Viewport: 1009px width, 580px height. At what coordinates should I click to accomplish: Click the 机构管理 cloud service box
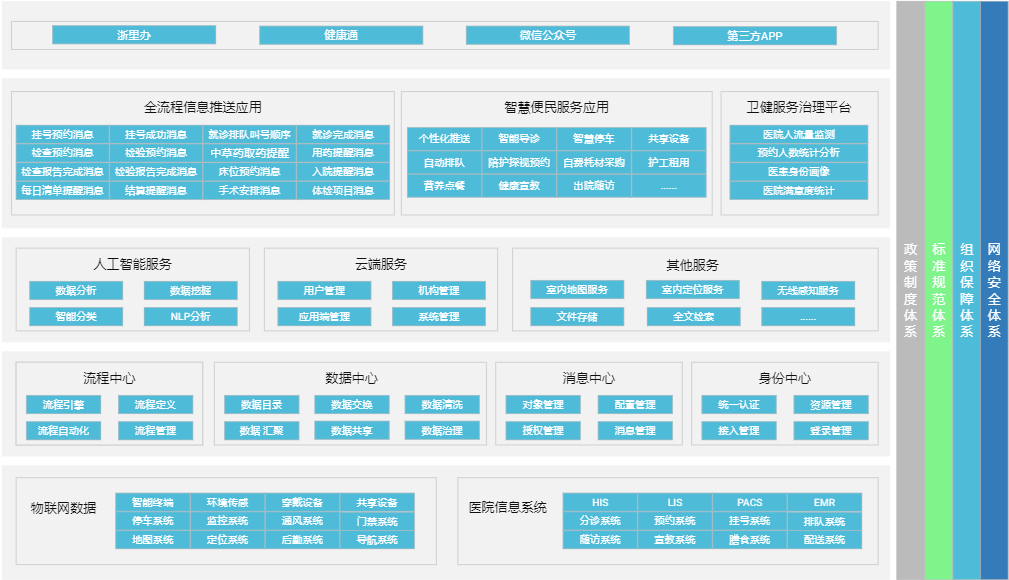point(438,291)
